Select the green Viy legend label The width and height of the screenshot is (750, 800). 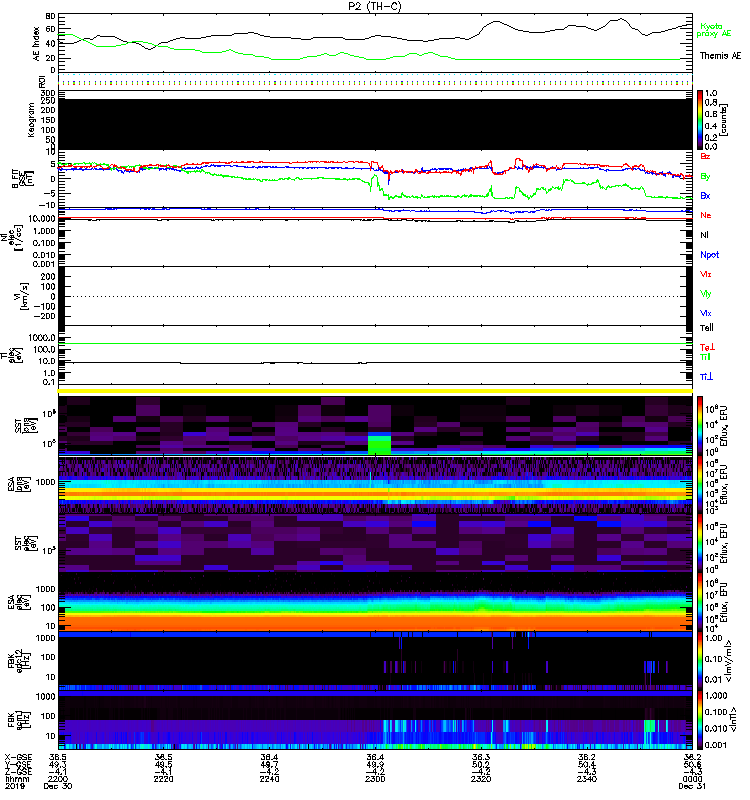tap(706, 294)
